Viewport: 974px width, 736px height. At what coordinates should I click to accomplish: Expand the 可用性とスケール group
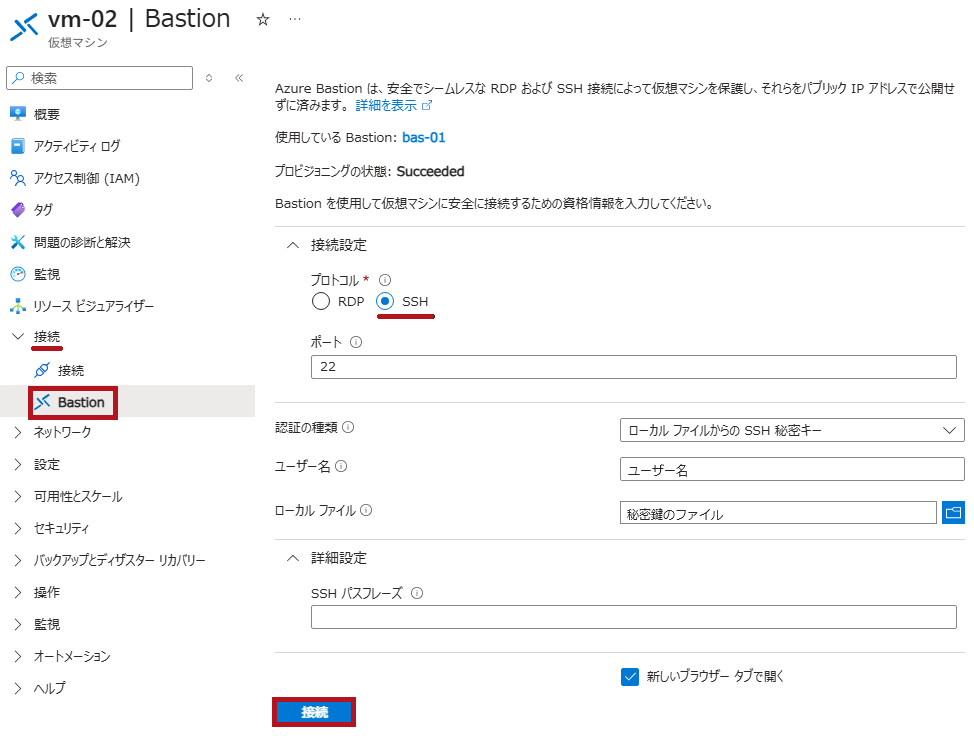18,496
